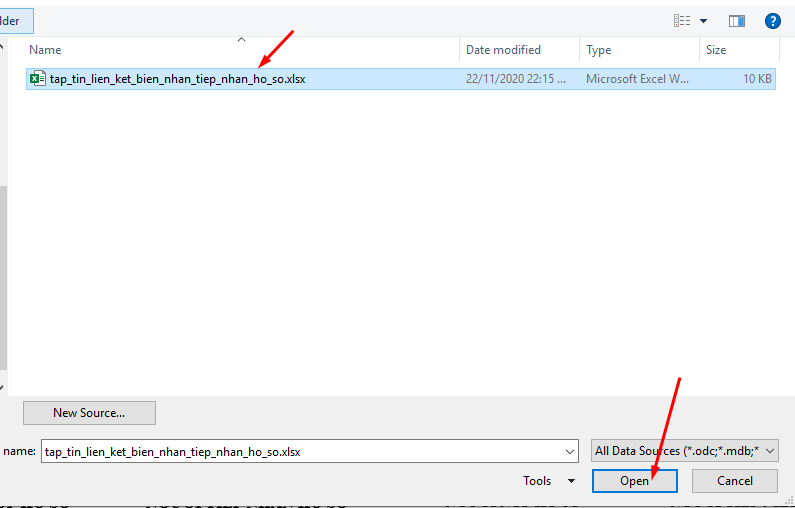The image size is (795, 508).
Task: Sort files by Name column header
Action: coord(45,50)
